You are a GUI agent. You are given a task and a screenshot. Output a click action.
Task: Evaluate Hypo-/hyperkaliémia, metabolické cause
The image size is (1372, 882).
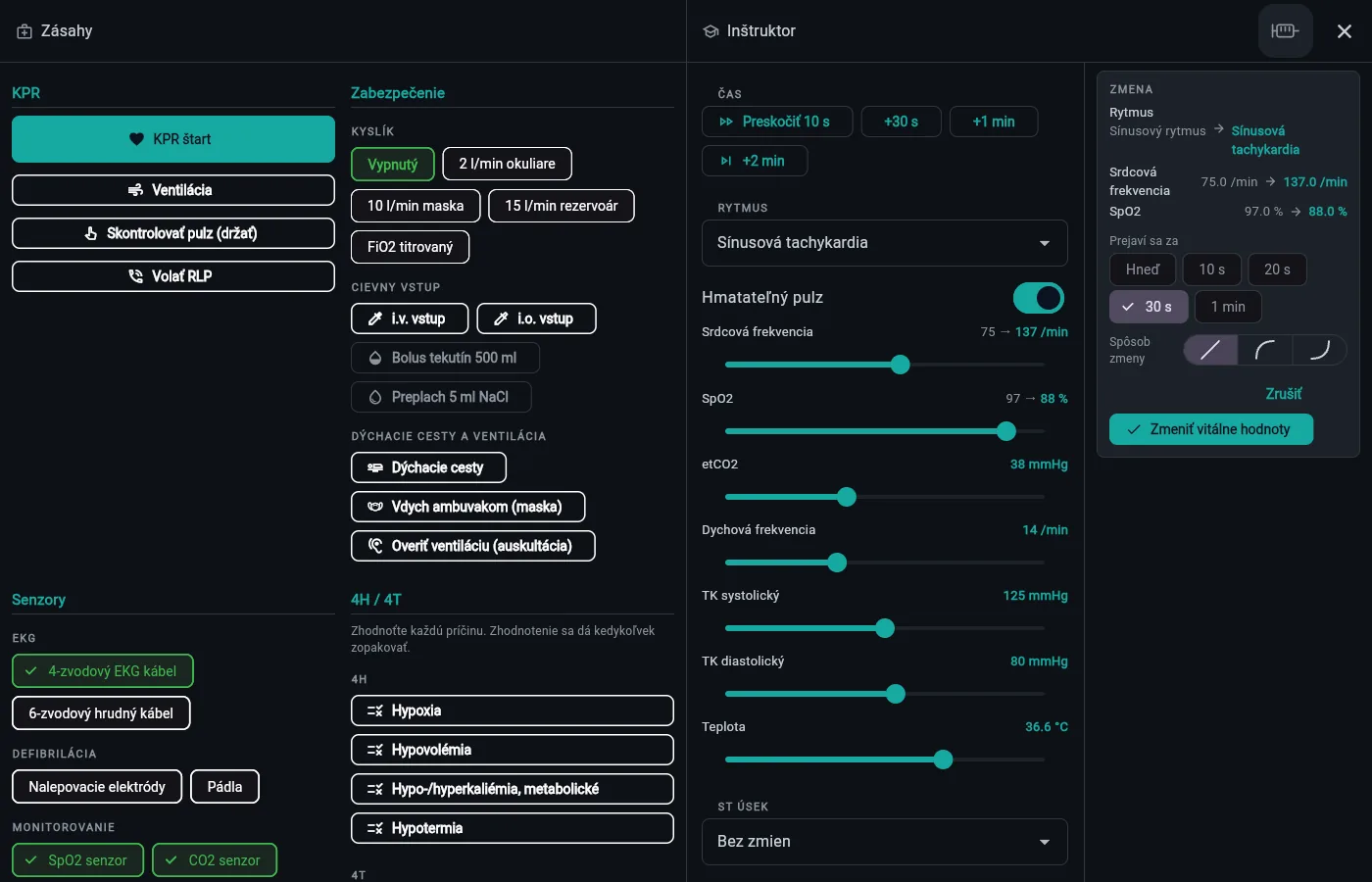(513, 789)
